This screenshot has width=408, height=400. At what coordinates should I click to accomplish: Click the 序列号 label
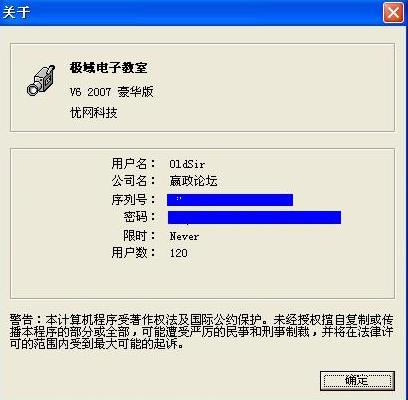[x=133, y=200]
